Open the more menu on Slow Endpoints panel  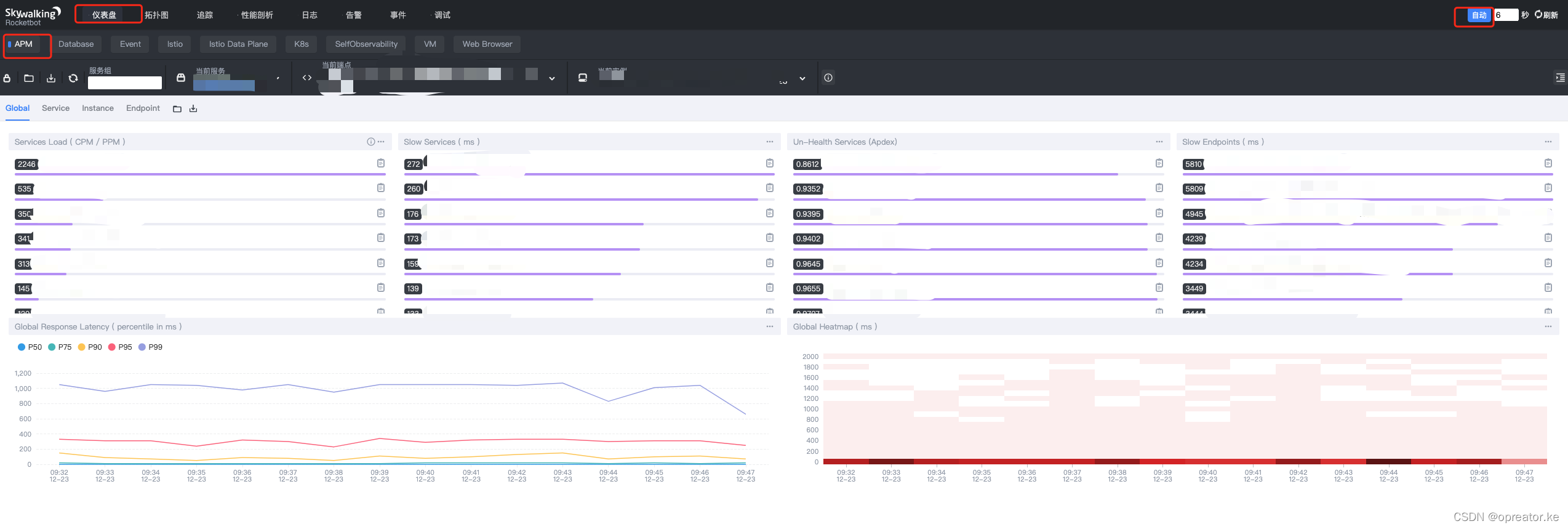point(1548,142)
